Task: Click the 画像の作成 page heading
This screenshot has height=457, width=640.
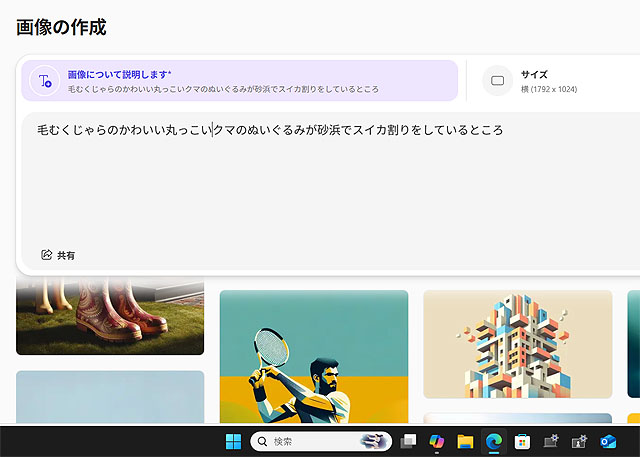Action: pos(61,27)
